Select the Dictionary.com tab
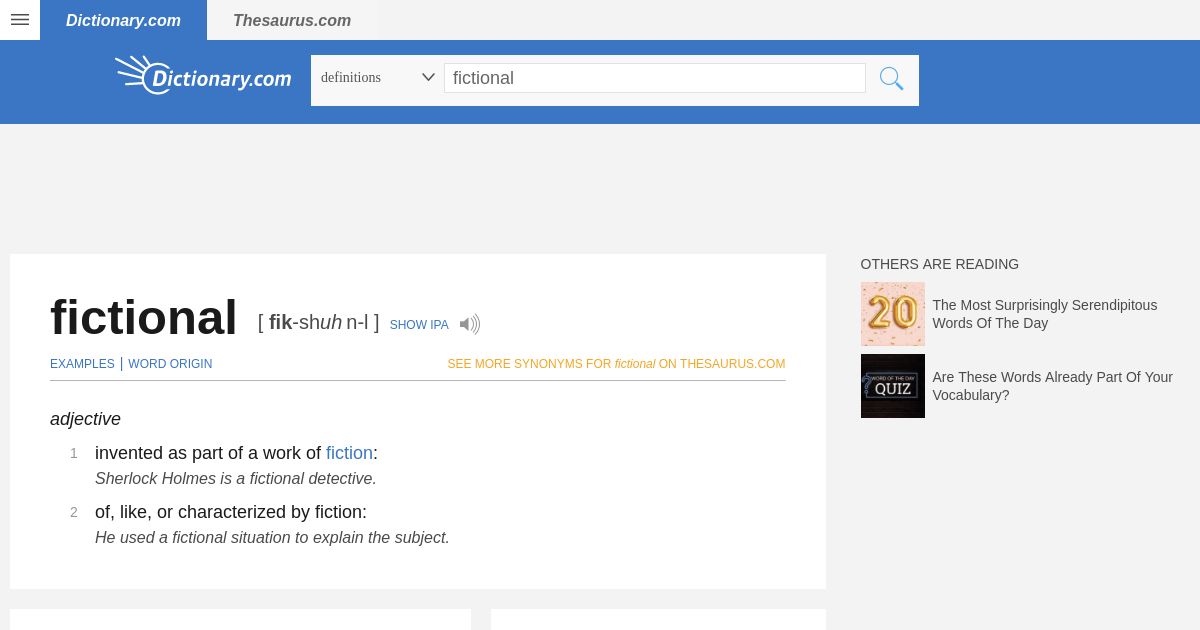The width and height of the screenshot is (1200, 630). pyautogui.click(x=123, y=20)
